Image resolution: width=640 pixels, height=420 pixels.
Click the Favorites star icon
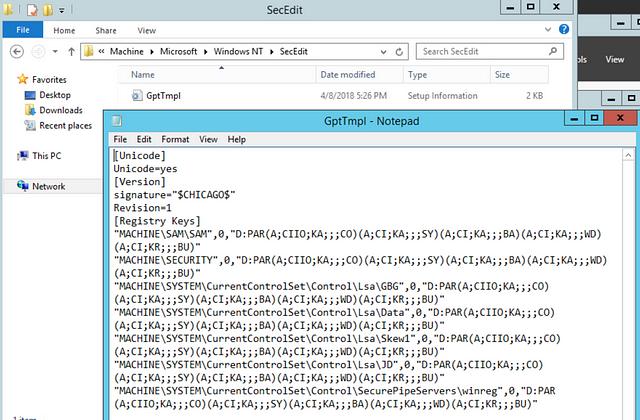(x=22, y=79)
